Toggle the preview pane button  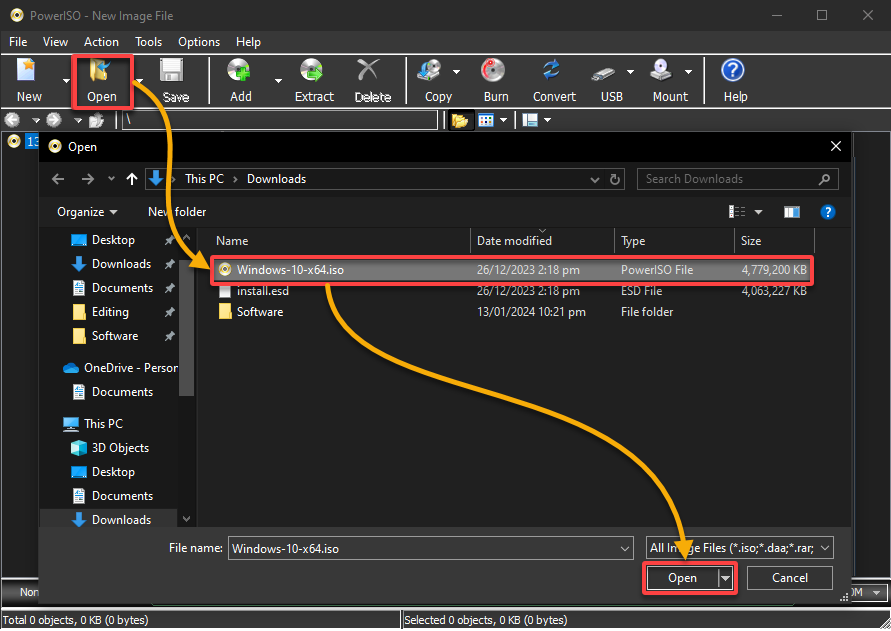click(792, 212)
